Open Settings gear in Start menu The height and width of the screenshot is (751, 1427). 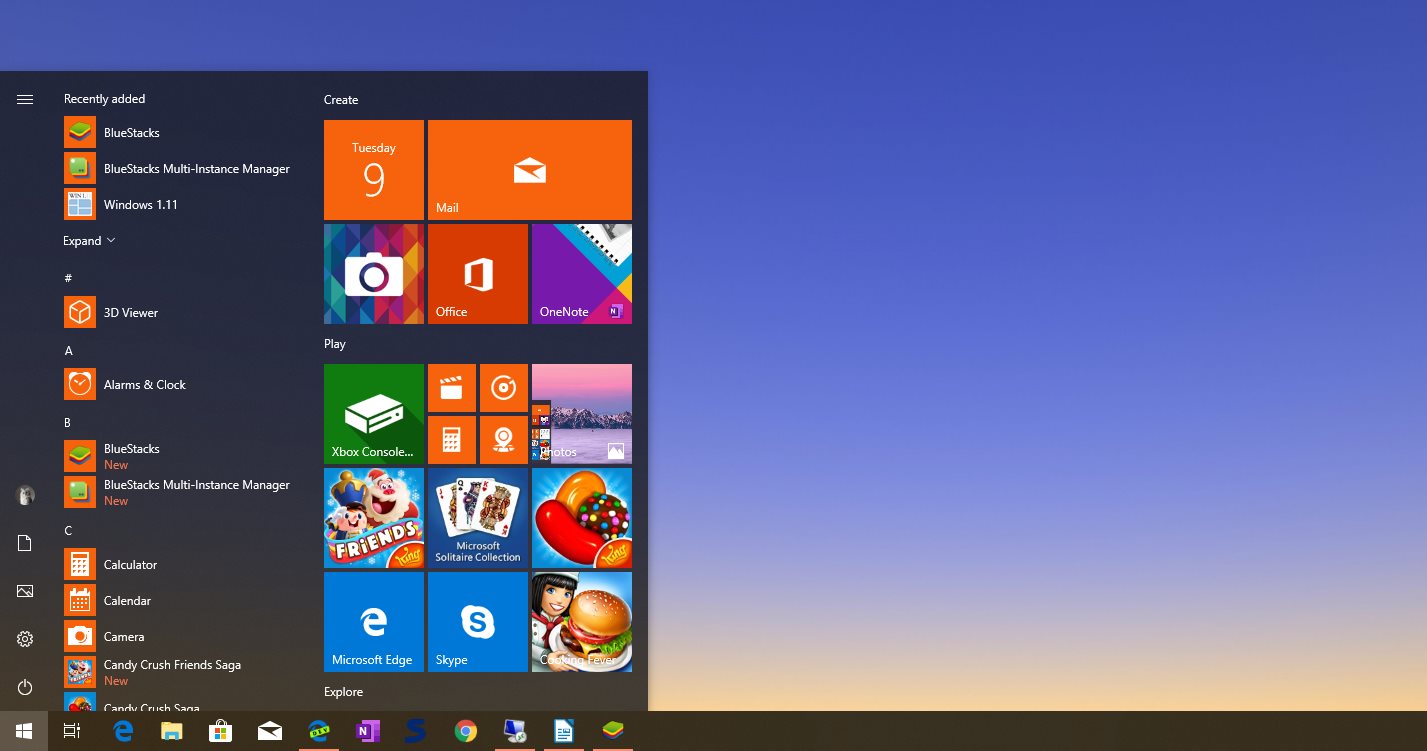[25, 639]
